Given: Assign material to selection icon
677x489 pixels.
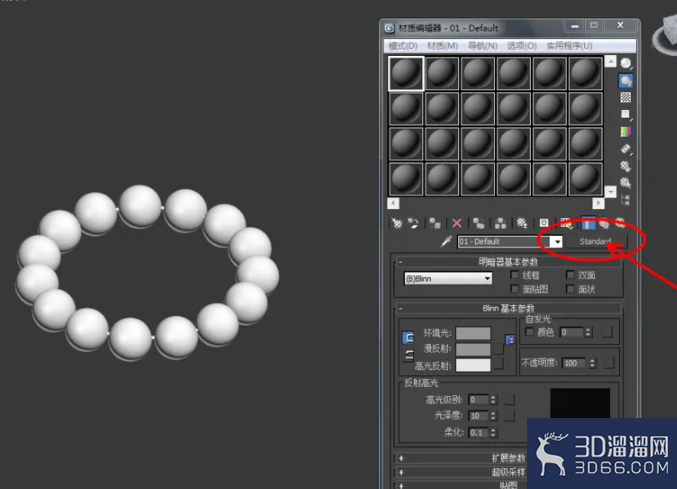Looking at the screenshot, I should coord(435,223).
